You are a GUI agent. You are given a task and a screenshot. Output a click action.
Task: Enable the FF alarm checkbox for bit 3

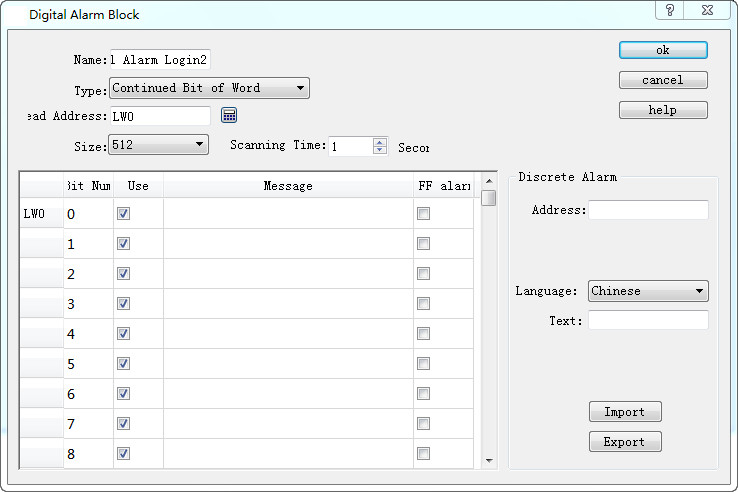[x=423, y=304]
